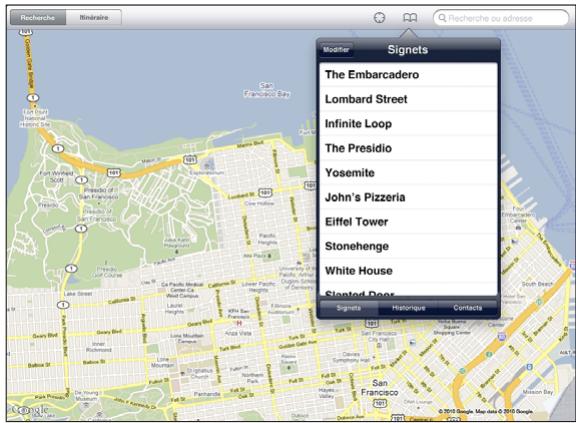The image size is (576, 423).
Task: Open The Presidio bookmark
Action: coord(408,148)
